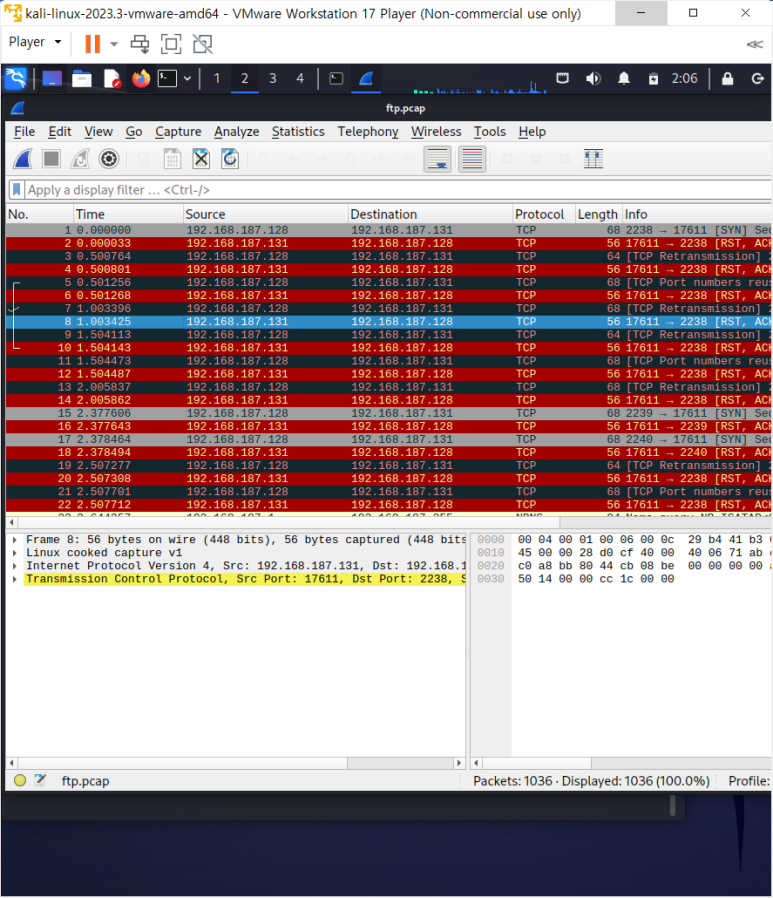This screenshot has width=773, height=898.
Task: Click the clock showing 2:06
Action: 684,78
